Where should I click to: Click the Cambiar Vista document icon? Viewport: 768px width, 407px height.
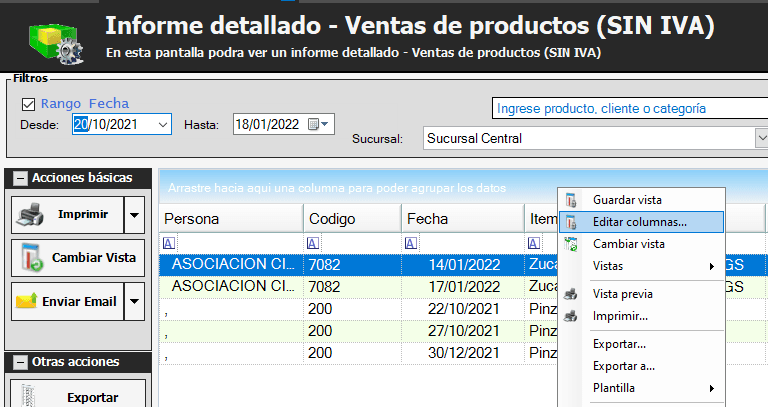tap(32, 258)
